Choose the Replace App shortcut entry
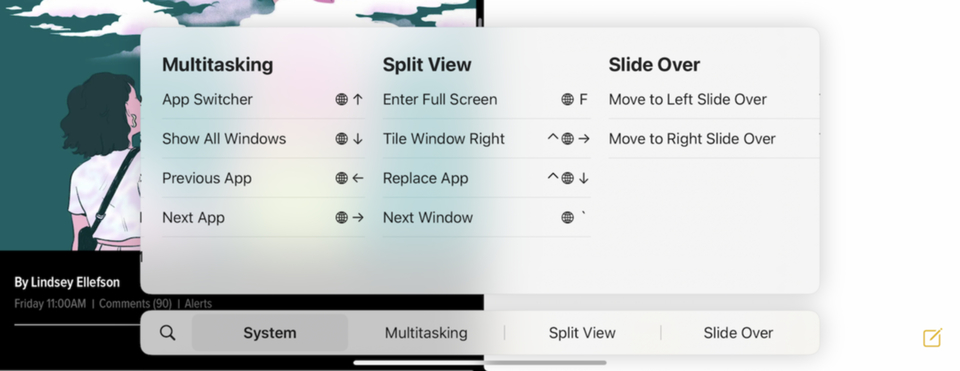This screenshot has height=371, width=960. coord(487,178)
